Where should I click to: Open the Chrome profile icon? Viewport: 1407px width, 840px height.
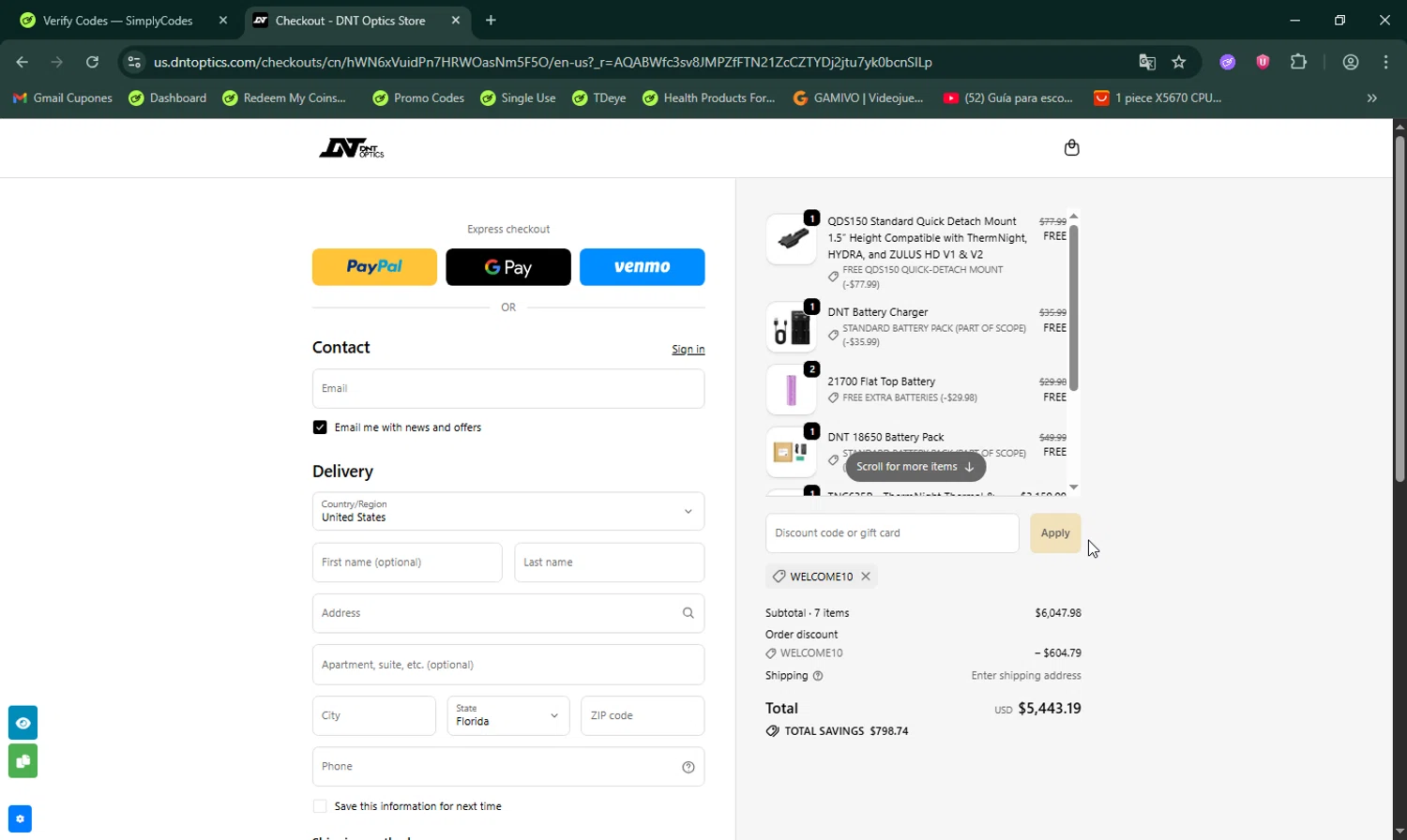[1351, 62]
